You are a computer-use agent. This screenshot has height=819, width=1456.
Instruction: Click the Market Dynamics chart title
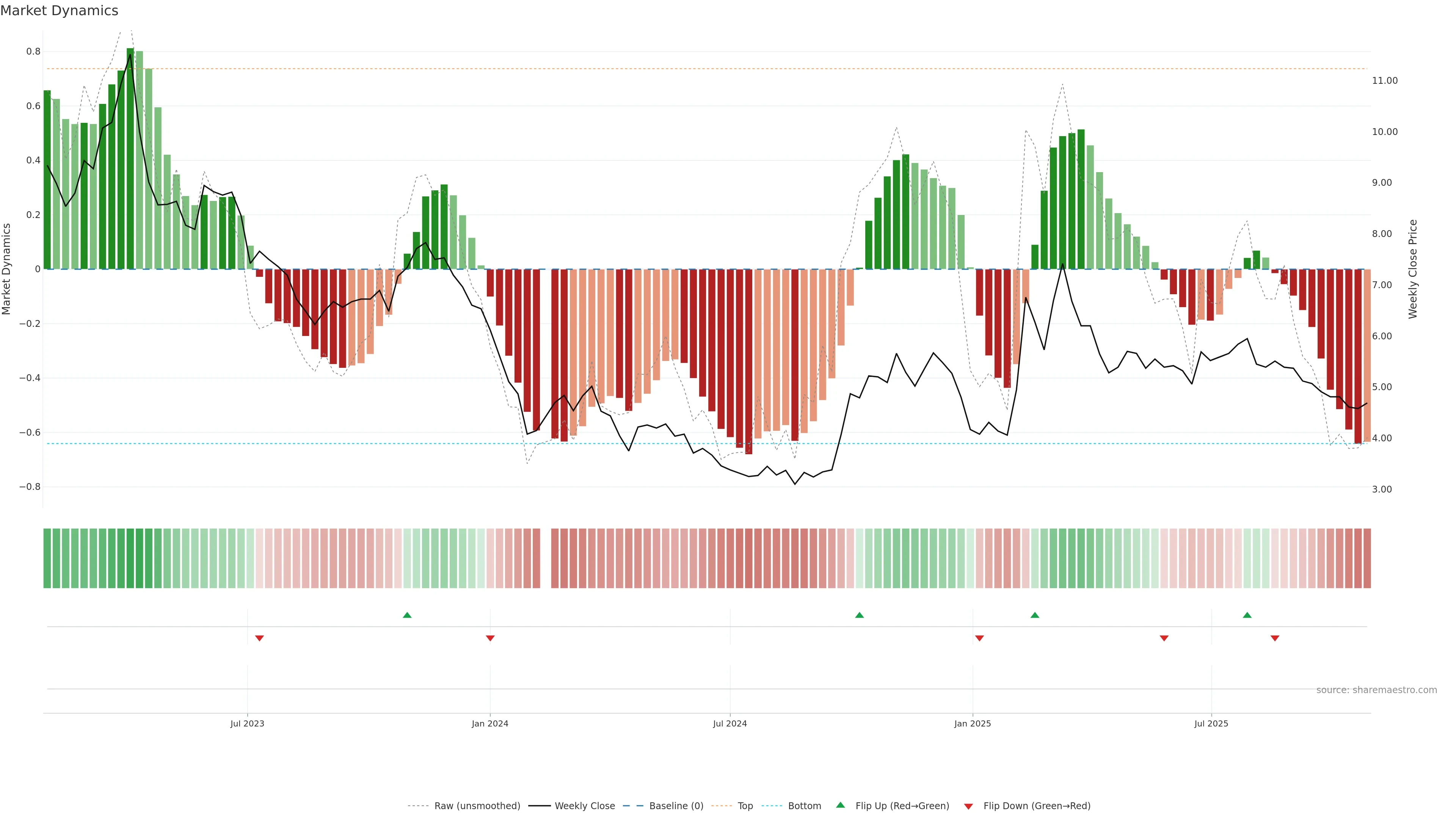(60, 11)
